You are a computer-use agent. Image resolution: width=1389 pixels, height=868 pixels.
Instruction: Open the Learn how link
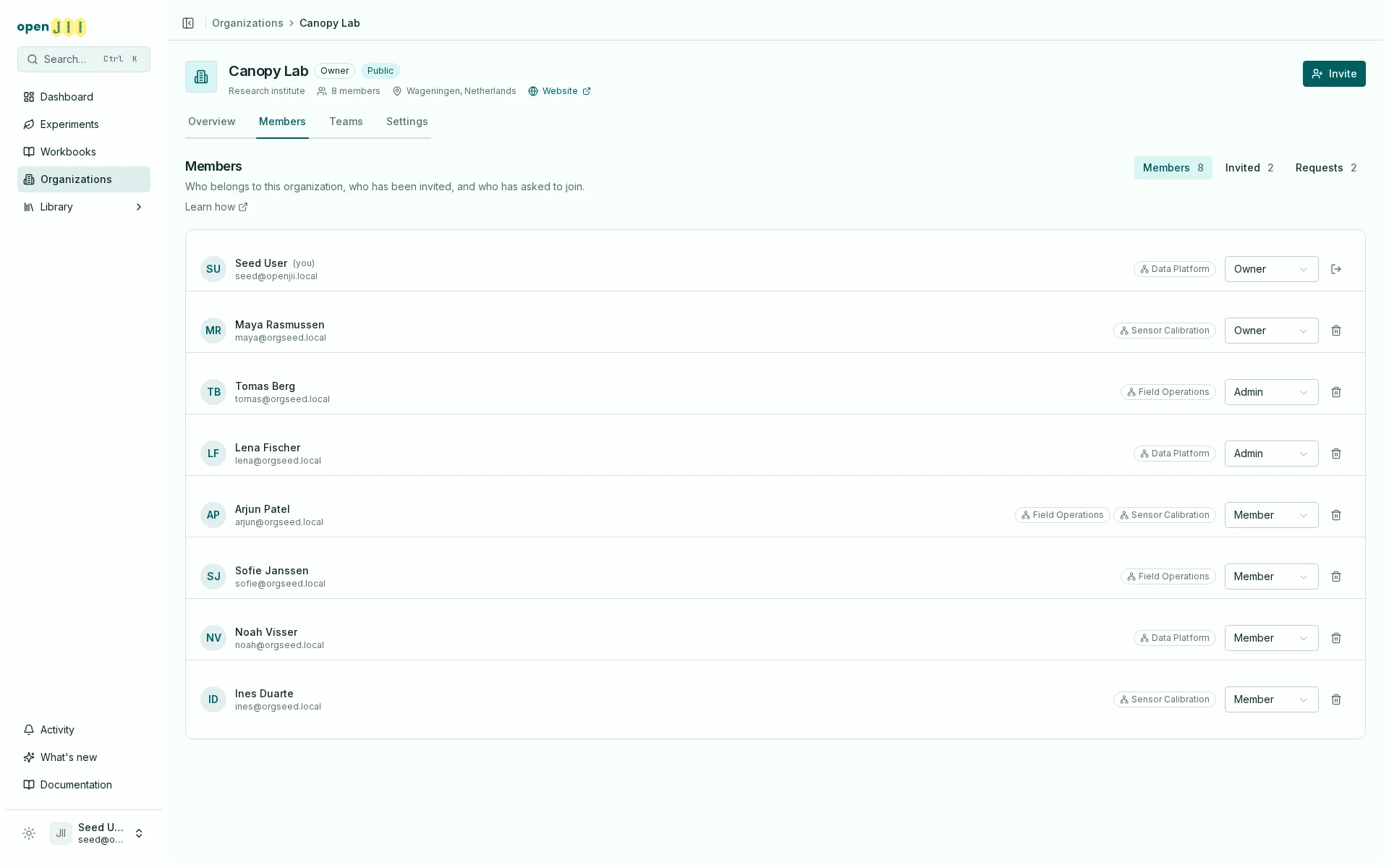point(216,207)
